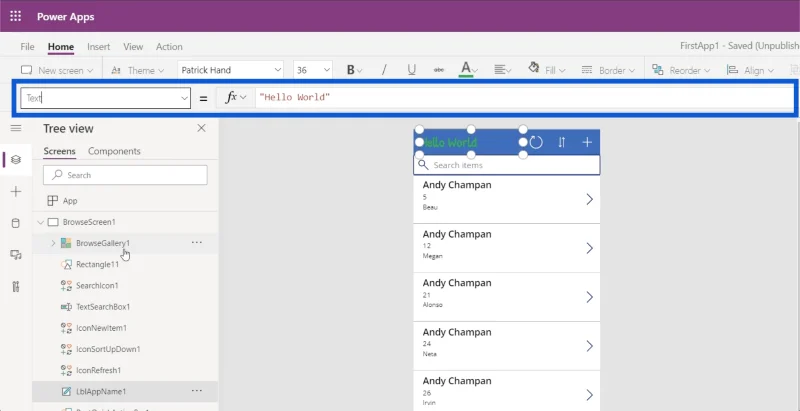The width and height of the screenshot is (800, 411).
Task: Collapse the left hamburger menu
Action: [16, 128]
